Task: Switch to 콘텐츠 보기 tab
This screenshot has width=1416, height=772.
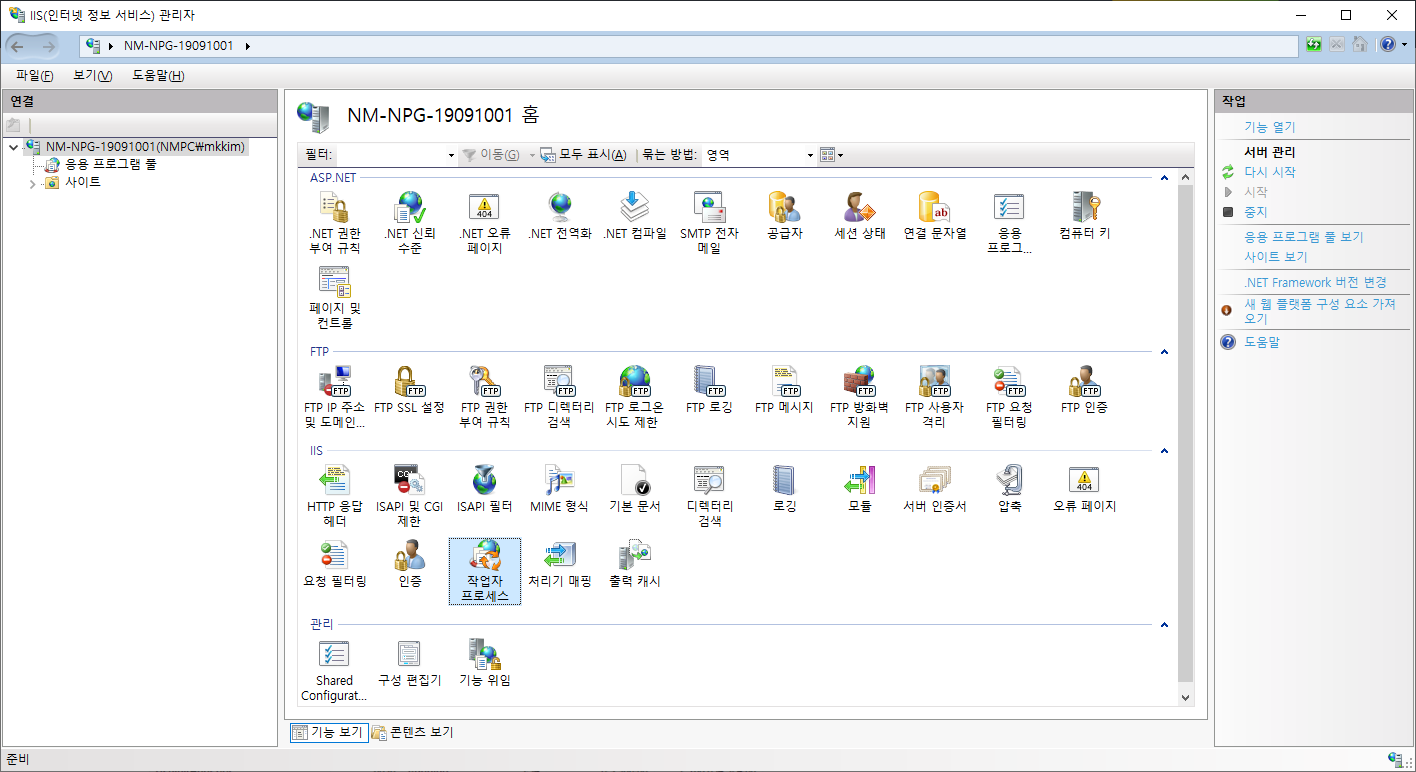Action: (x=413, y=733)
